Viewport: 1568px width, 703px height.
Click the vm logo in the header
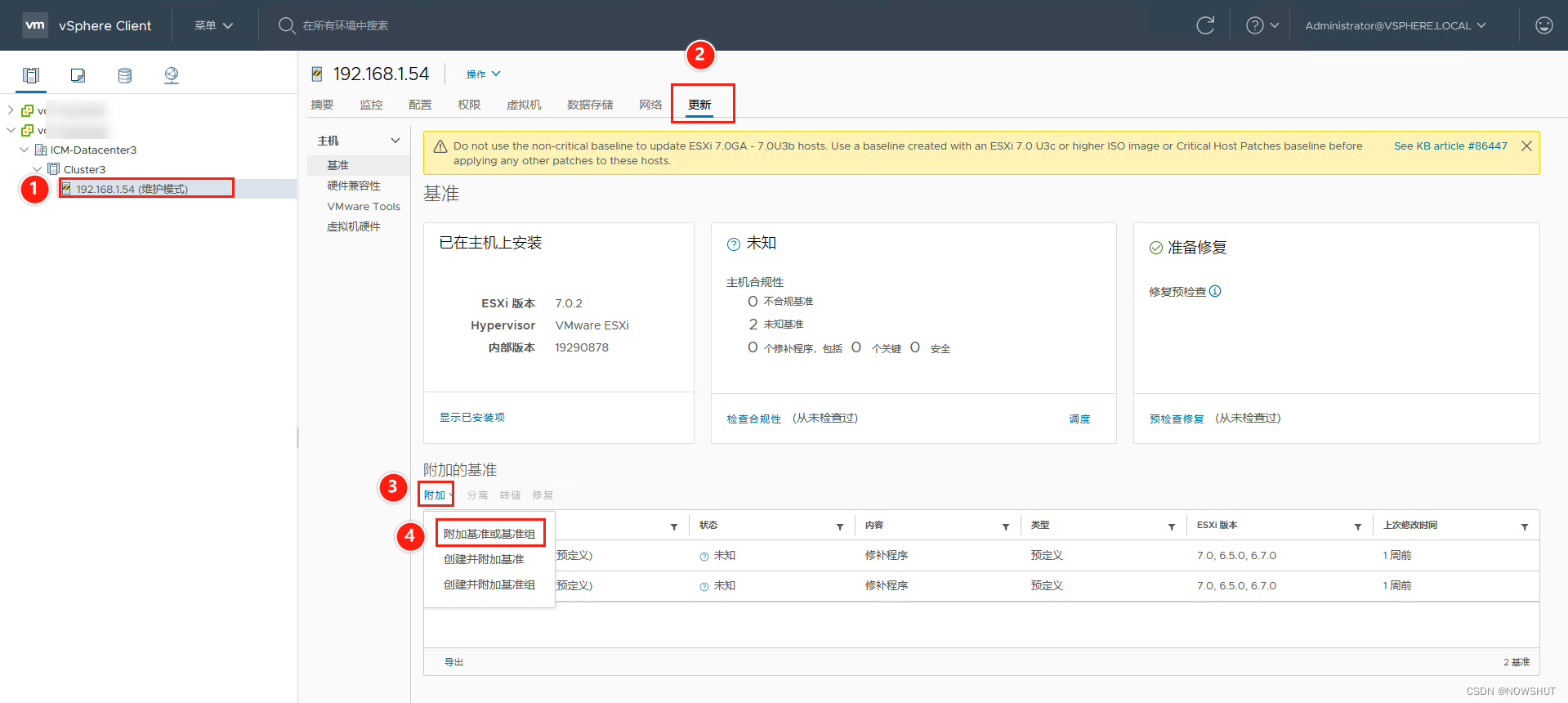pos(35,25)
